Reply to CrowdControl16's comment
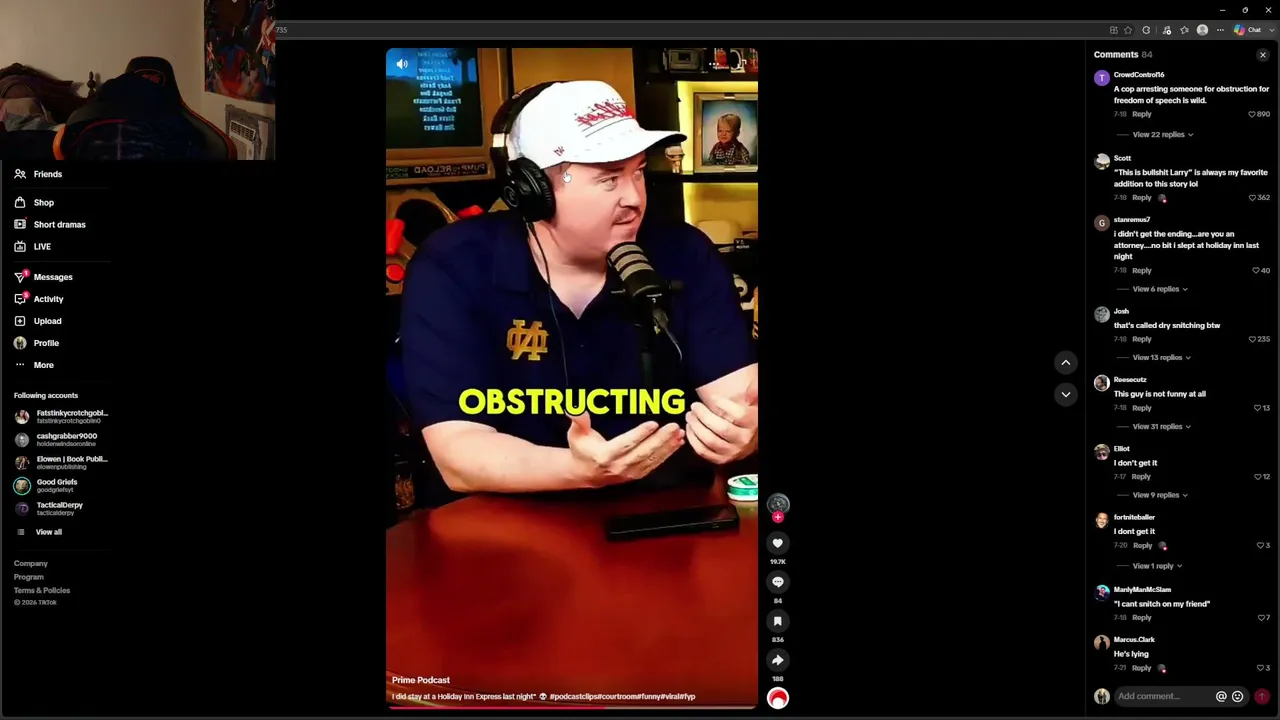Viewport: 1280px width, 720px height. coord(1141,114)
